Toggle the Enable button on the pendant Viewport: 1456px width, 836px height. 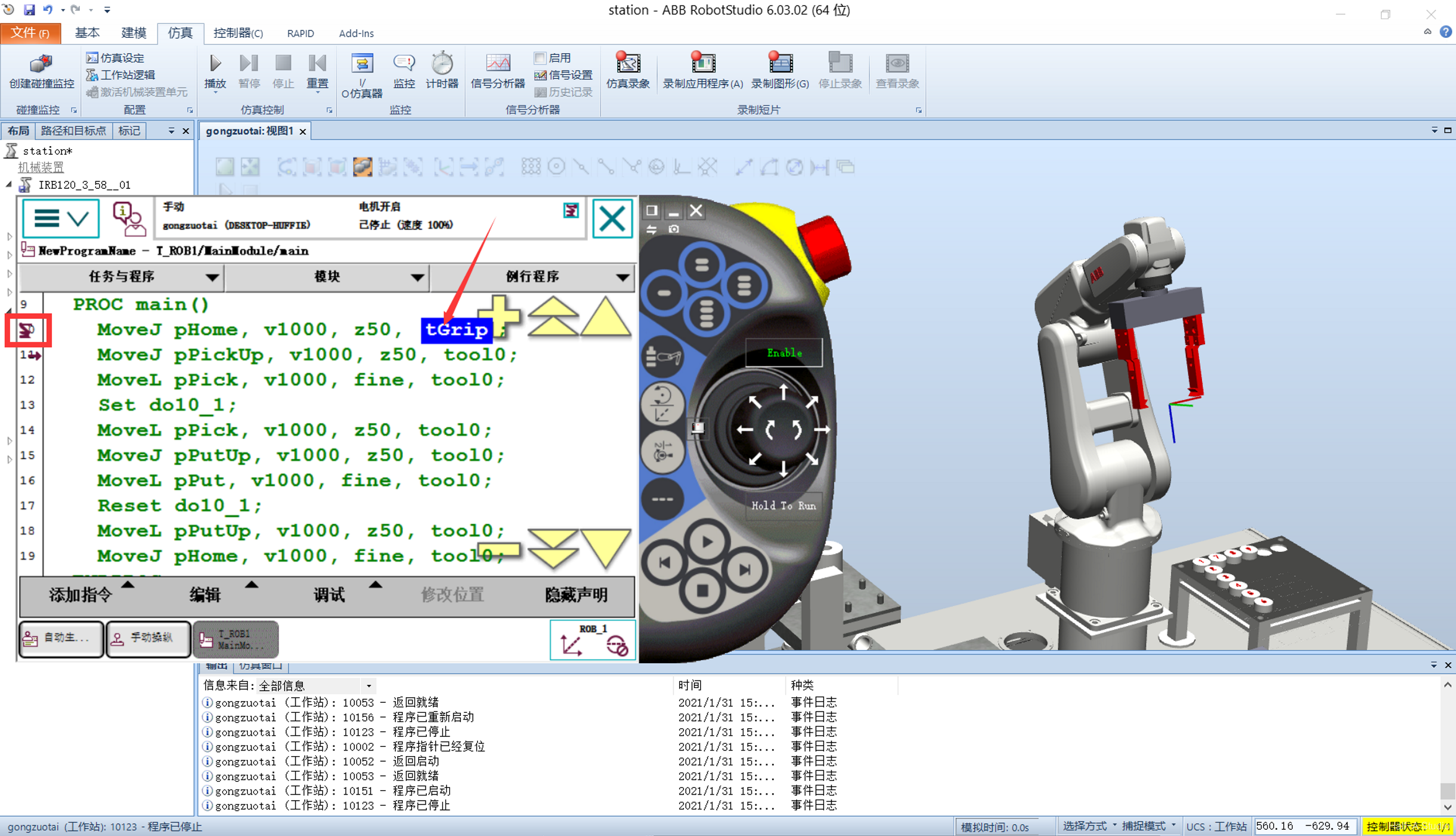pyautogui.click(x=784, y=352)
